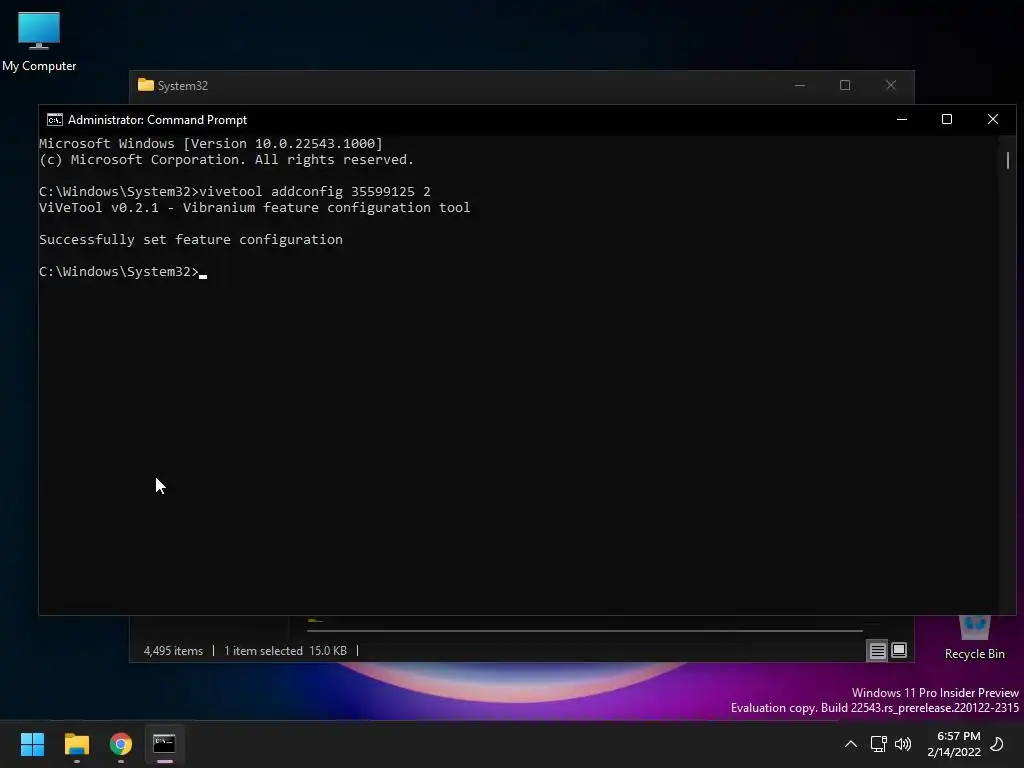1024x768 pixels.
Task: Open the Windows Start menu
Action: [x=32, y=744]
